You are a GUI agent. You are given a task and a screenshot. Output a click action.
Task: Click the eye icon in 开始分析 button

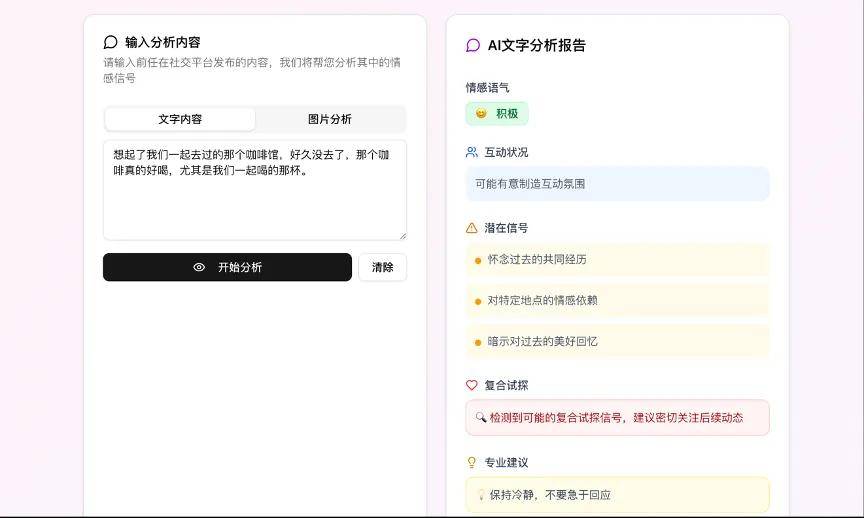point(199,267)
